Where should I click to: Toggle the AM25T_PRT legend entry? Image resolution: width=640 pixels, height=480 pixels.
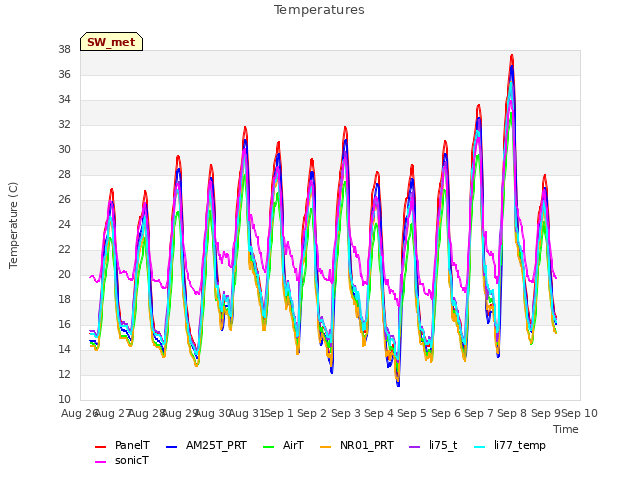pos(206,445)
